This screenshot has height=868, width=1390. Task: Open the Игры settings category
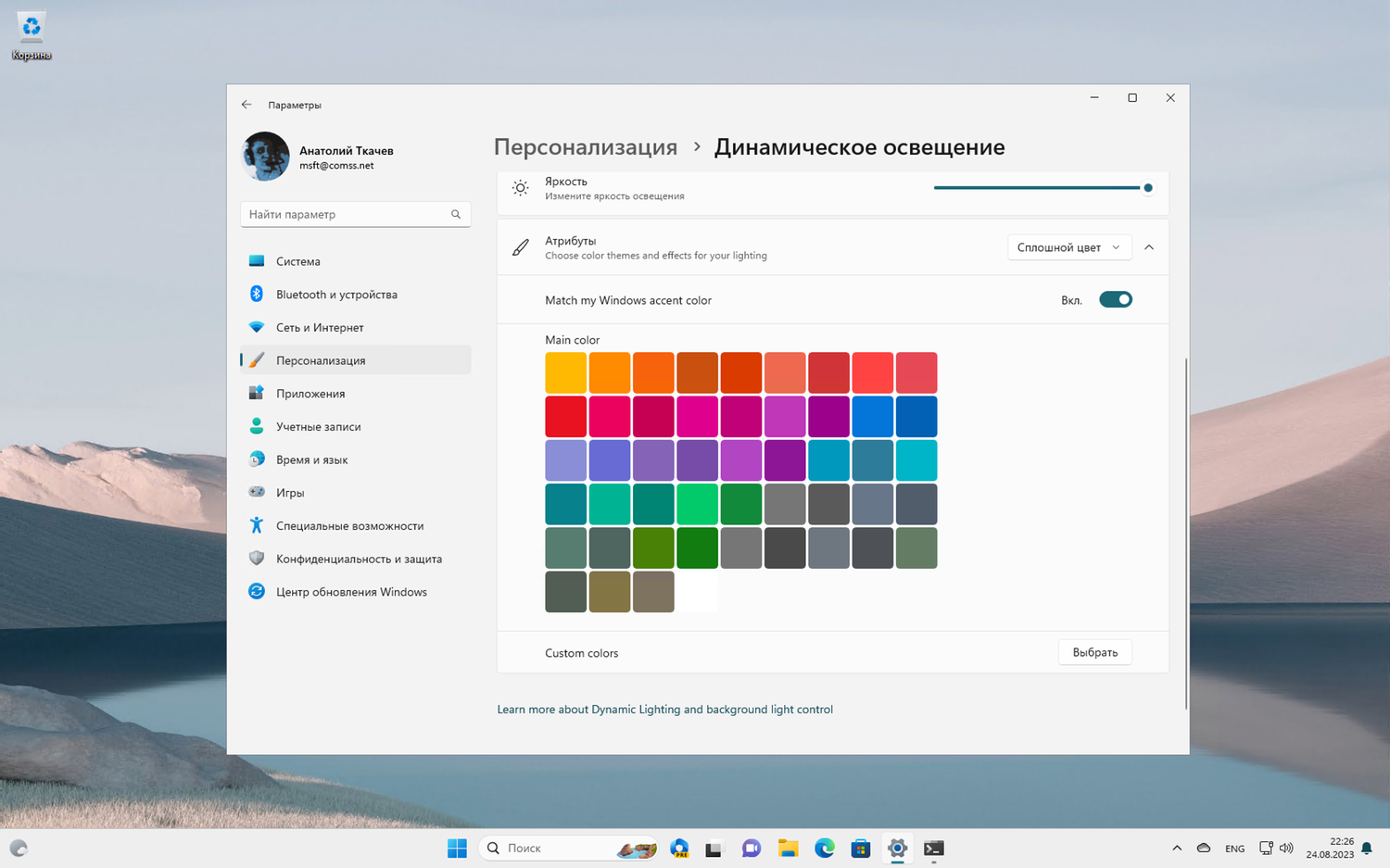(356, 493)
